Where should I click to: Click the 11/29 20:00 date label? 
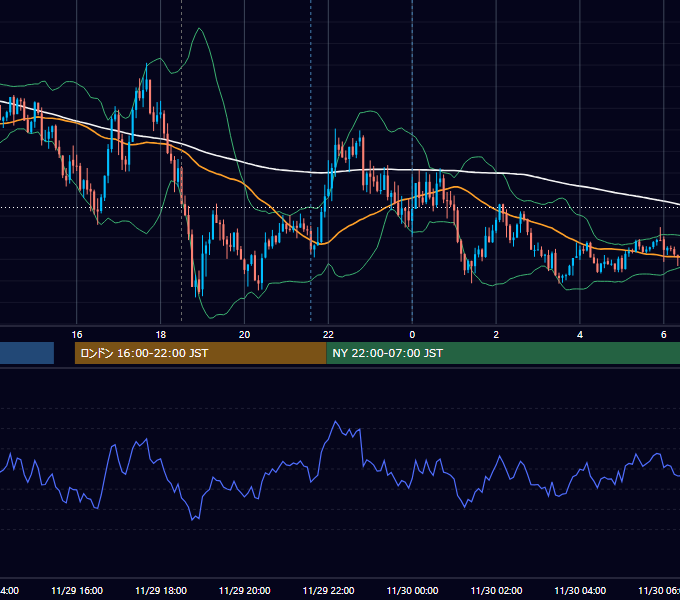click(x=245, y=590)
